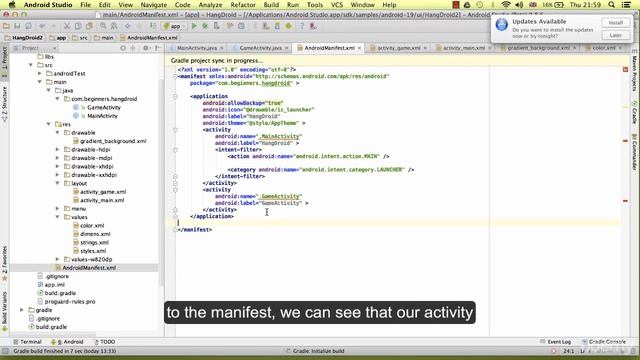Click the hide Project panel icon

[x=158, y=48]
